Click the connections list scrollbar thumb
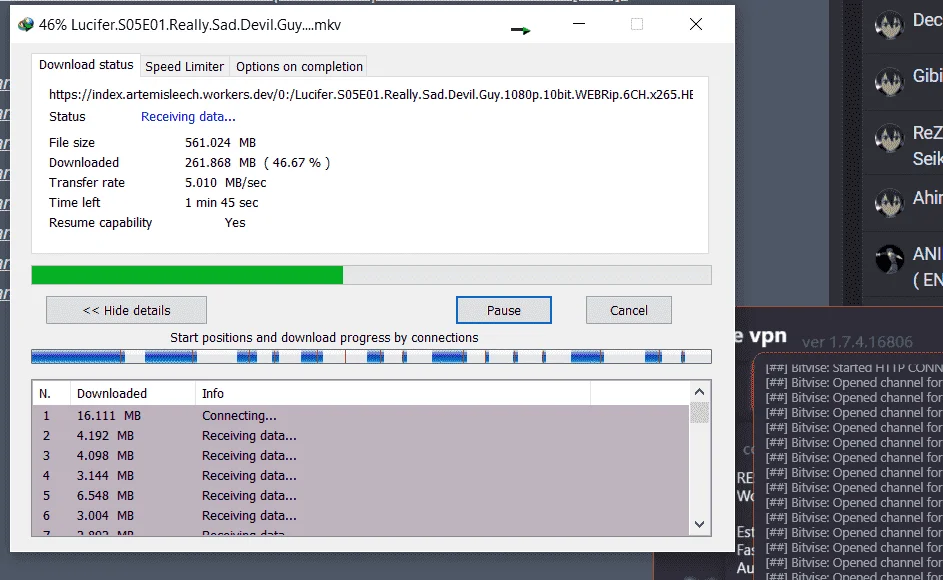This screenshot has width=943, height=580. pos(699,412)
